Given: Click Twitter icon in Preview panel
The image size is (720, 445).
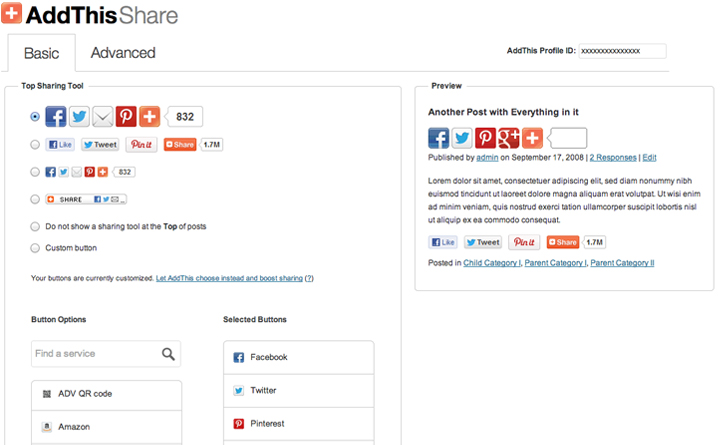Looking at the screenshot, I should point(462,138).
